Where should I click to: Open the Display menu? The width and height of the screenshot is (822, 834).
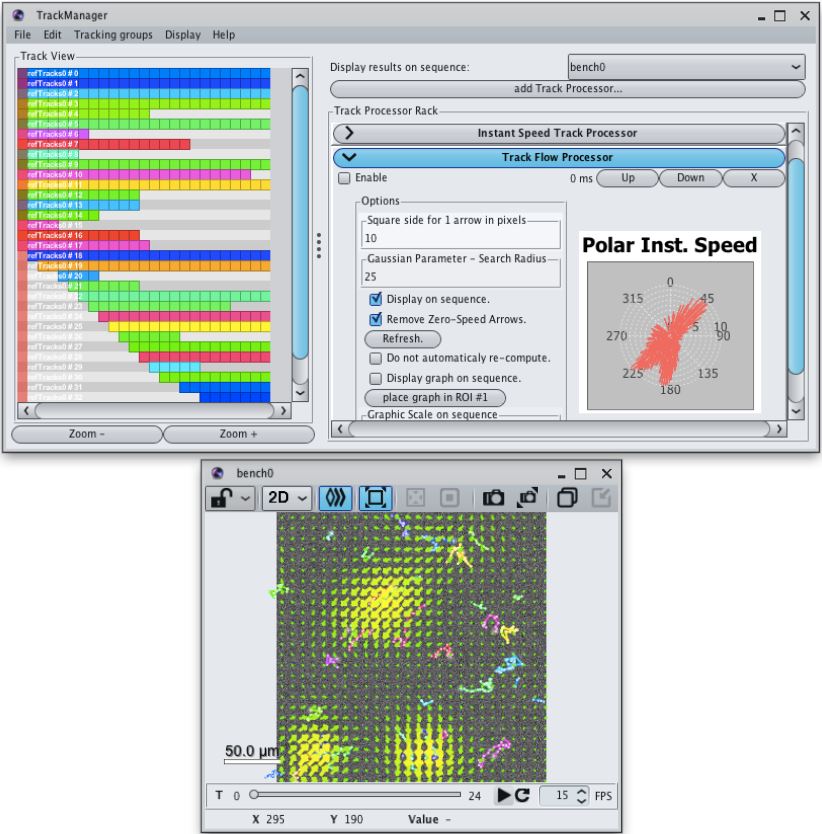182,35
